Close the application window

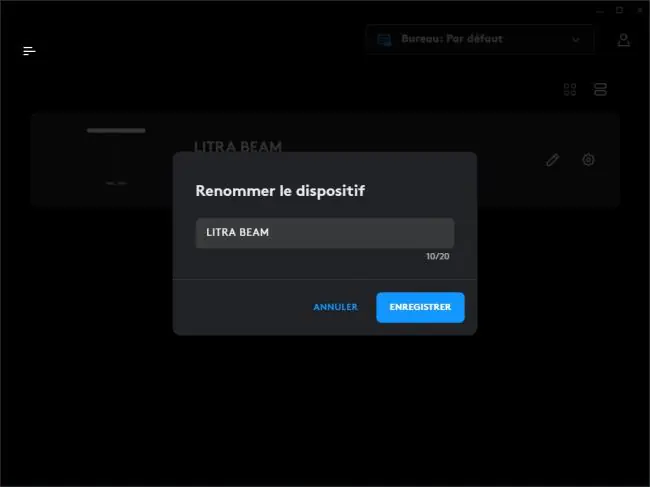click(640, 10)
